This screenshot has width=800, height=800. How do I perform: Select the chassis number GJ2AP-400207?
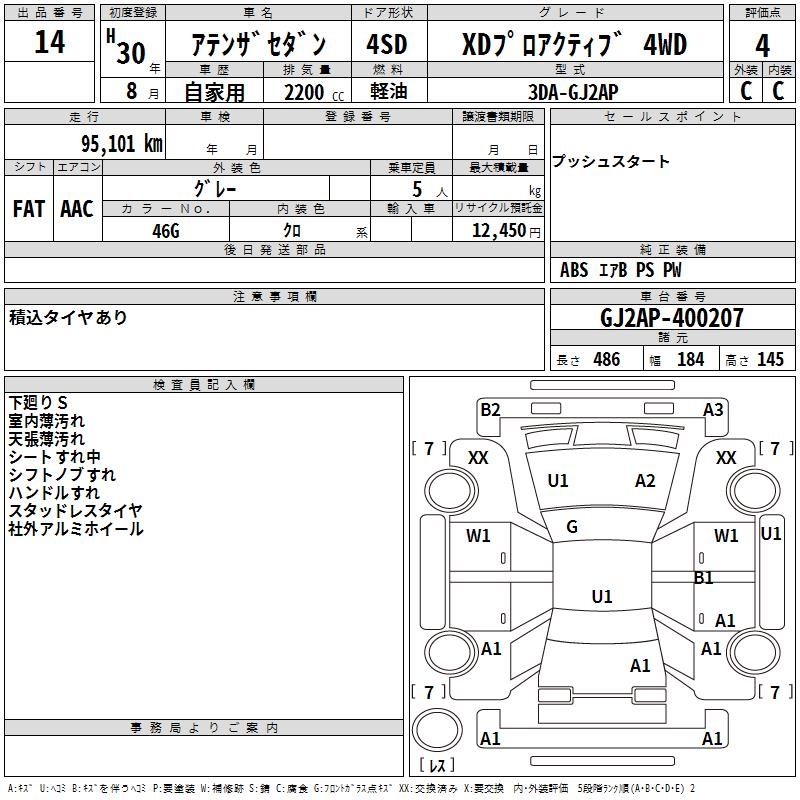[x=671, y=318]
